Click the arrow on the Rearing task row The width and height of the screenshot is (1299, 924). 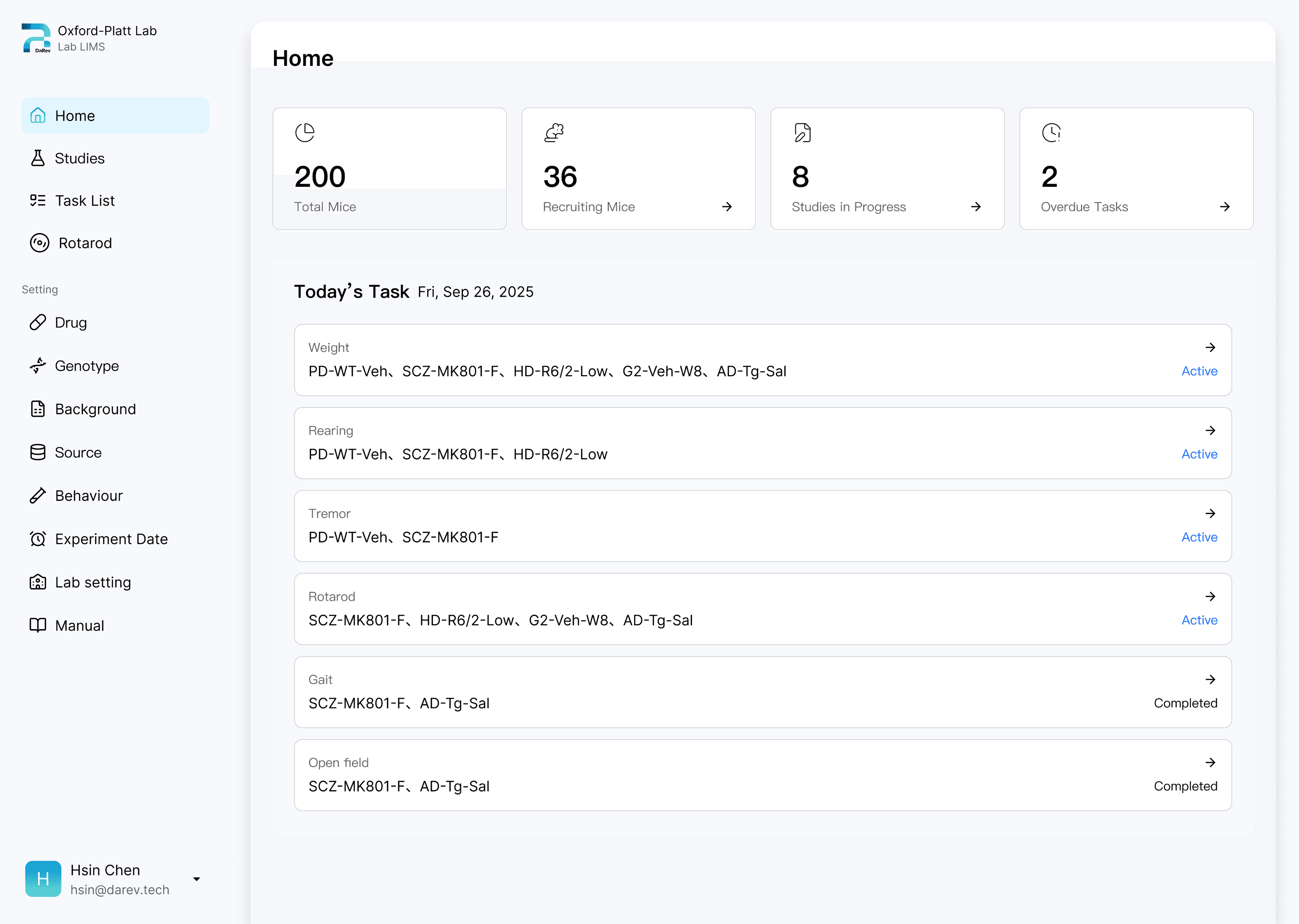tap(1210, 430)
